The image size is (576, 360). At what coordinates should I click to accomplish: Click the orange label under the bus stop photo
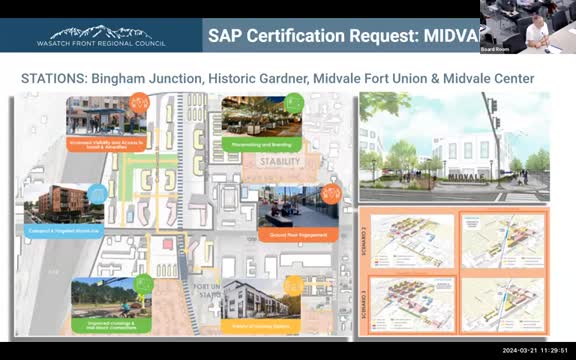pyautogui.click(x=106, y=144)
